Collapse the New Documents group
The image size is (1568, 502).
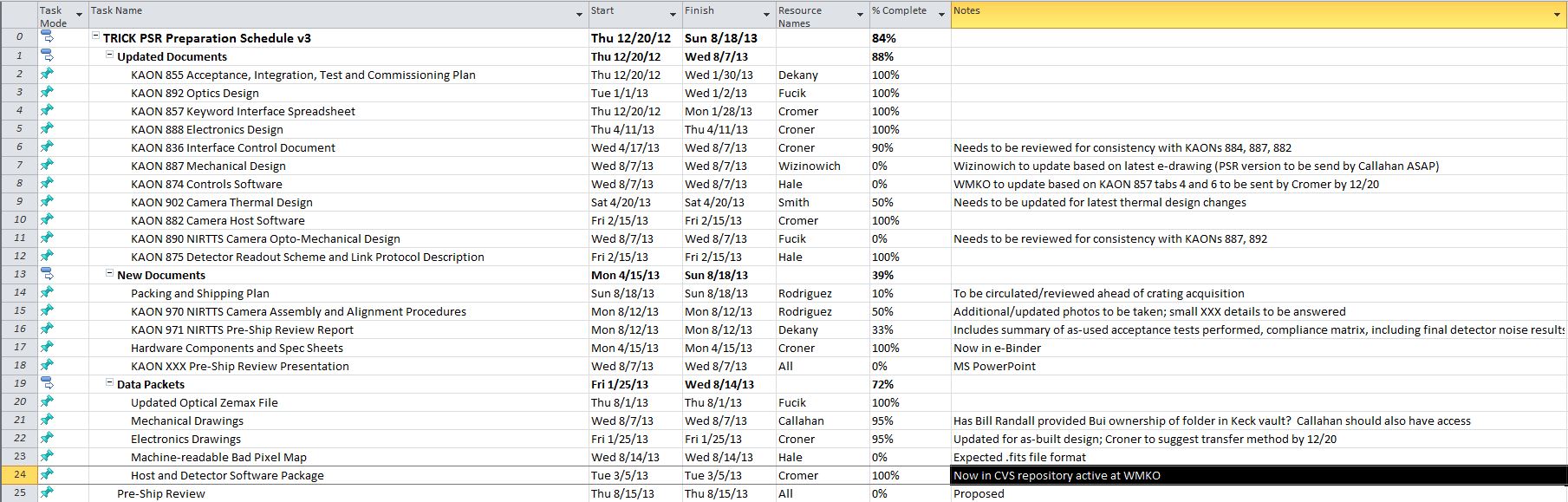(110, 274)
